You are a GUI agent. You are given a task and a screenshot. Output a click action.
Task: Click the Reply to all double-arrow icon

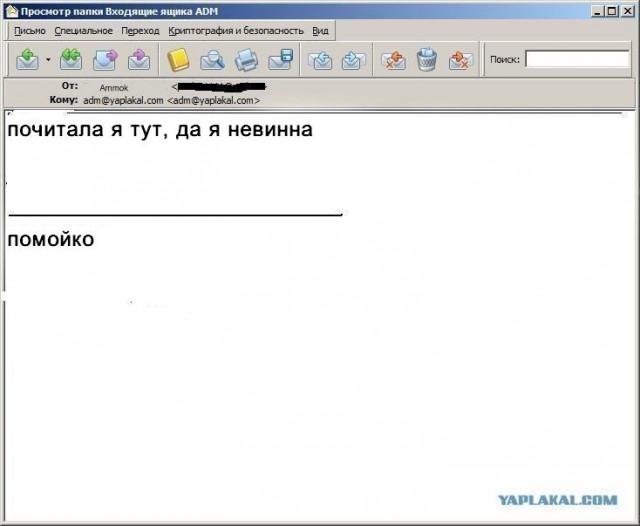click(x=71, y=60)
